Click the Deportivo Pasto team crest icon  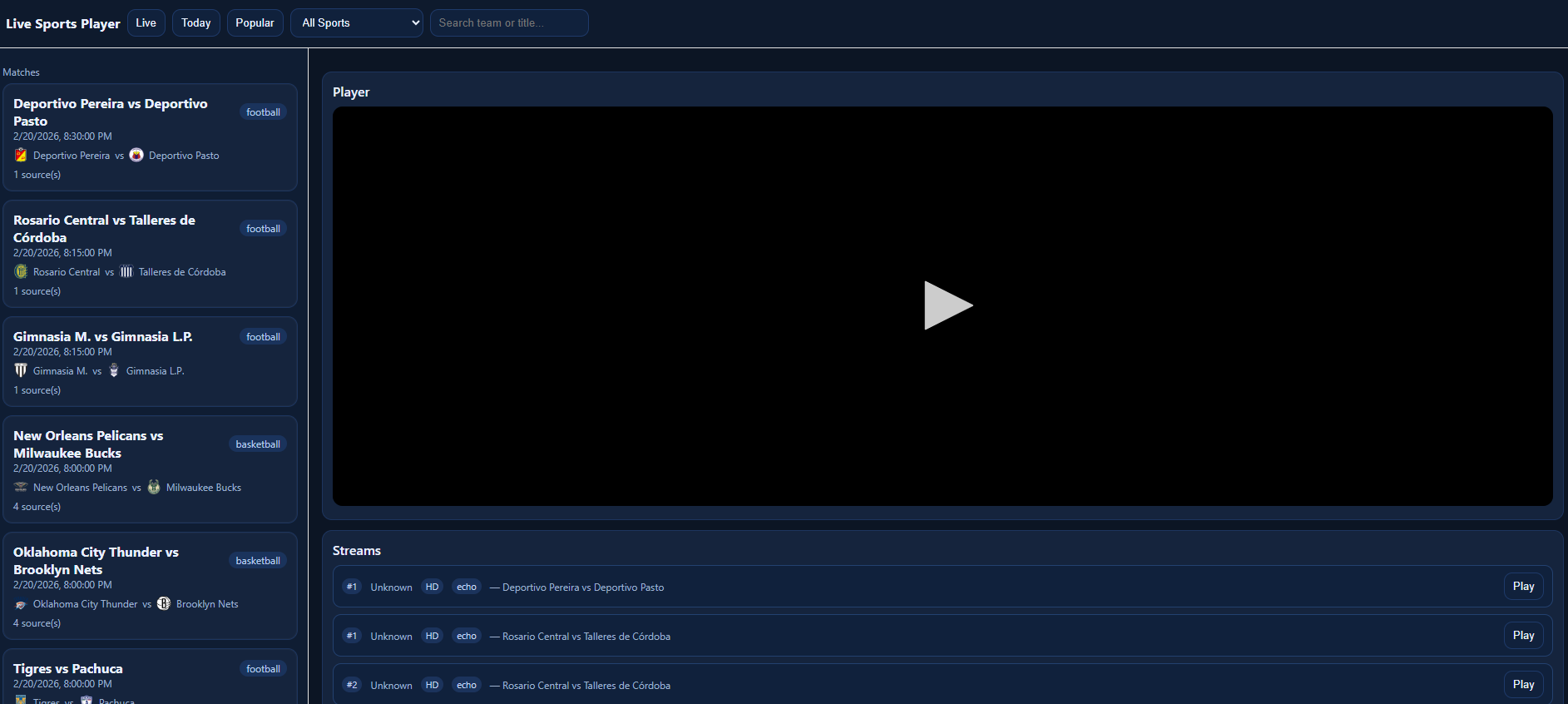tap(136, 155)
